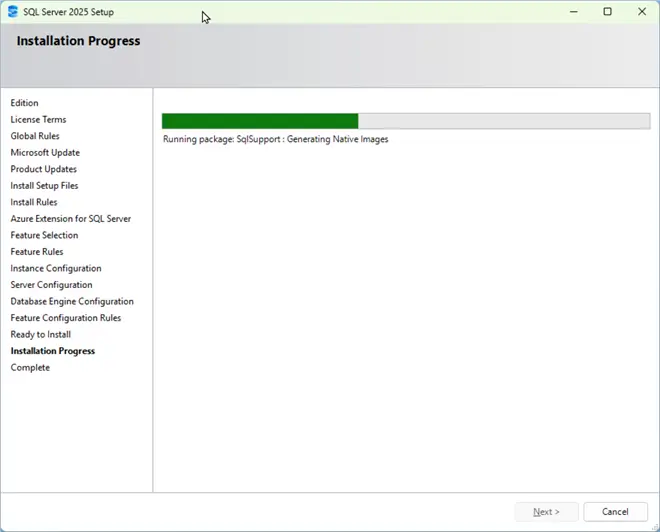Image resolution: width=660 pixels, height=532 pixels.
Task: Select the Database Engine Configuration step
Action: 72,301
